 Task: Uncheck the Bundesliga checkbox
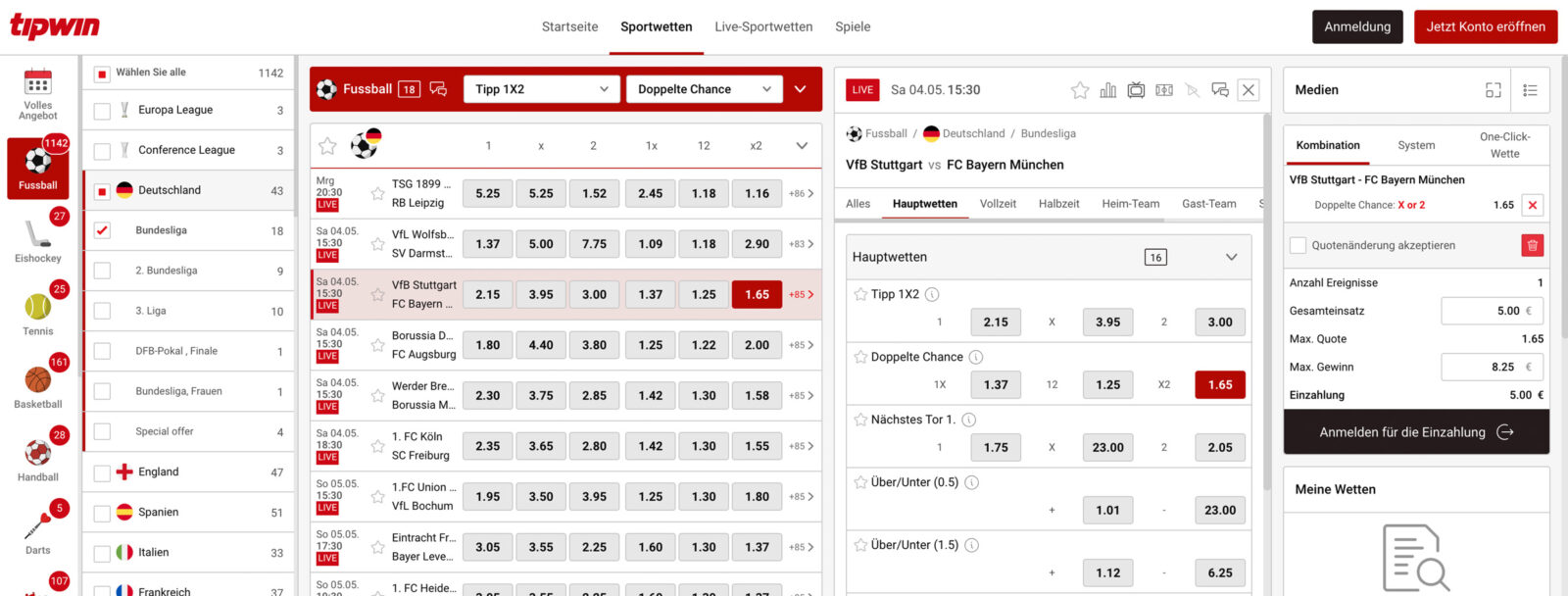(x=102, y=231)
